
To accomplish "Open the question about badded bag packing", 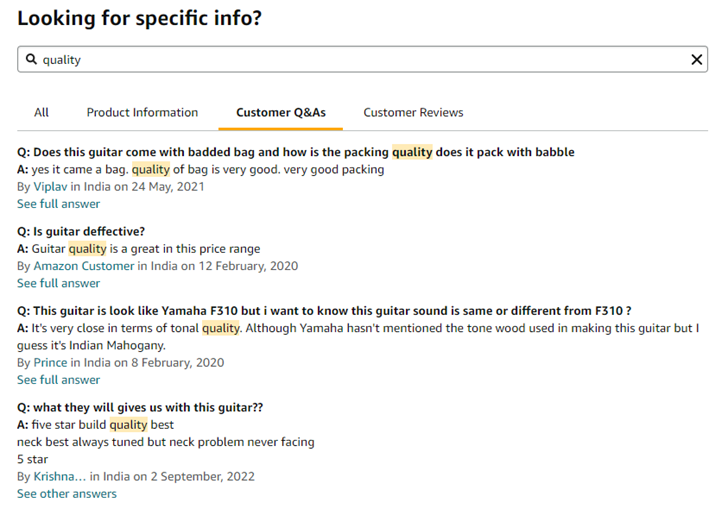I will click(x=296, y=152).
